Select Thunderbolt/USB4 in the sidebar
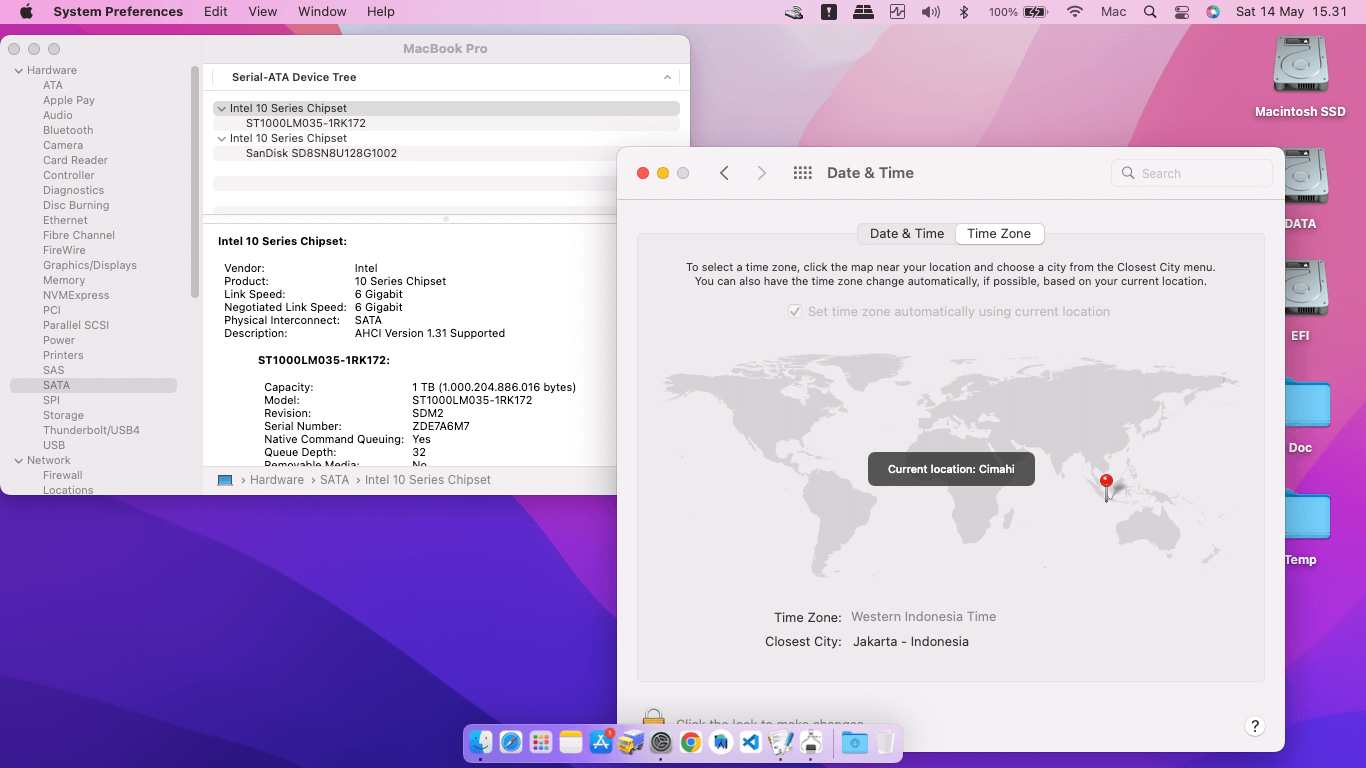The height and width of the screenshot is (768, 1366). (x=91, y=430)
